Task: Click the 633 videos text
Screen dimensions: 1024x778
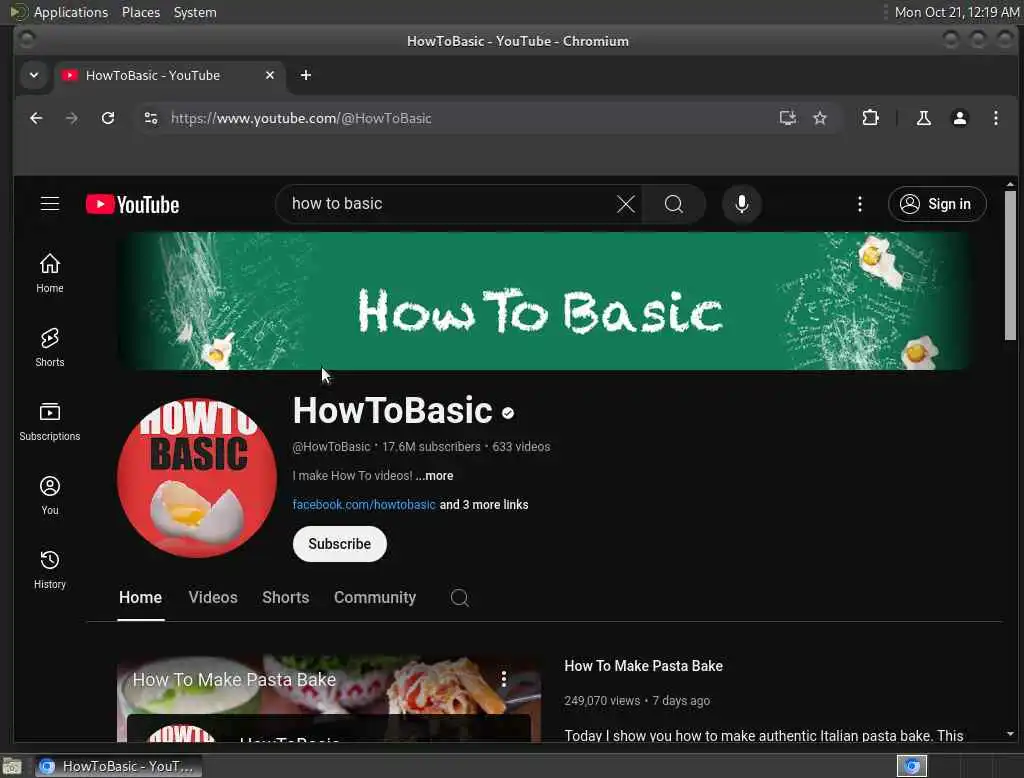Action: (521, 447)
